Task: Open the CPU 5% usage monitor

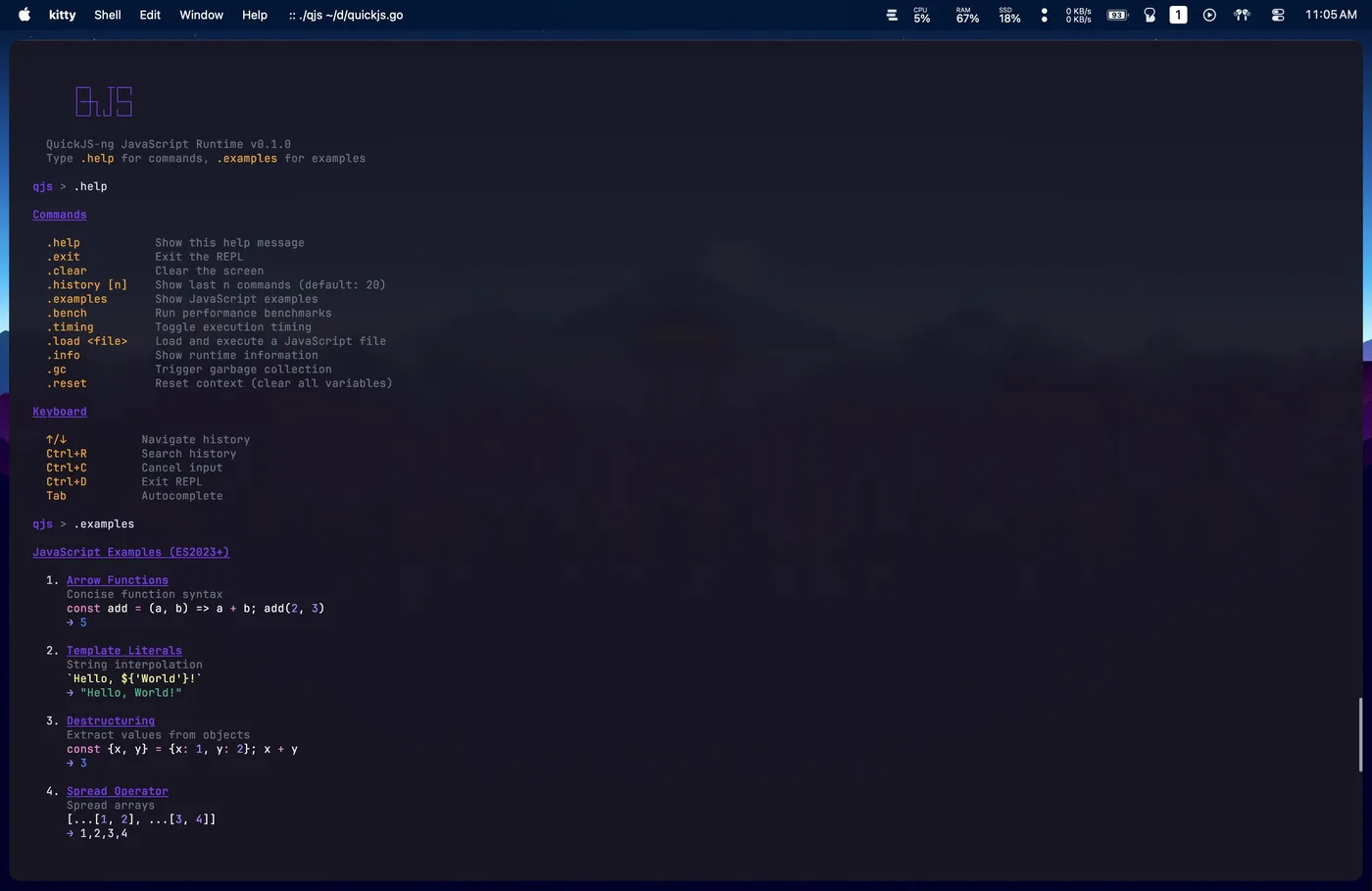Action: (x=921, y=15)
